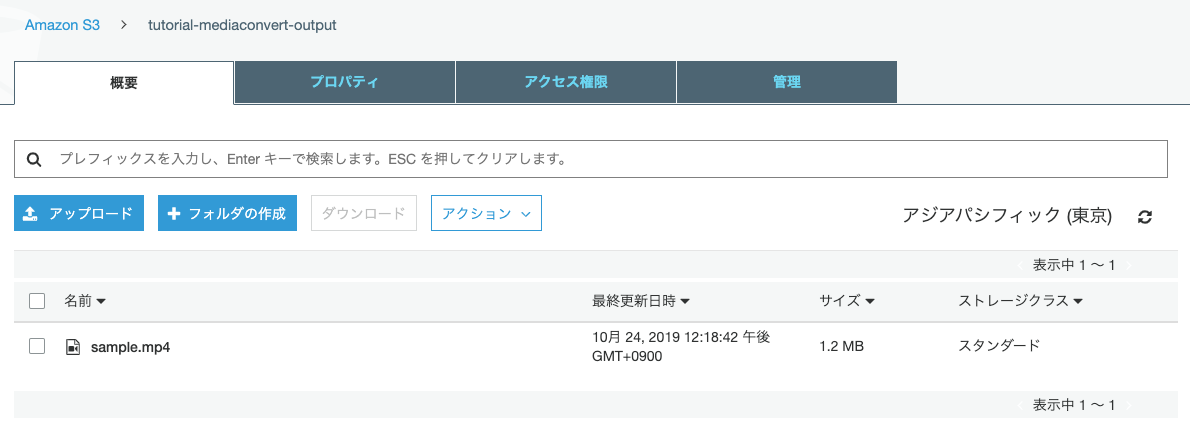
Task: Open the アクション dropdown menu
Action: tap(486, 214)
